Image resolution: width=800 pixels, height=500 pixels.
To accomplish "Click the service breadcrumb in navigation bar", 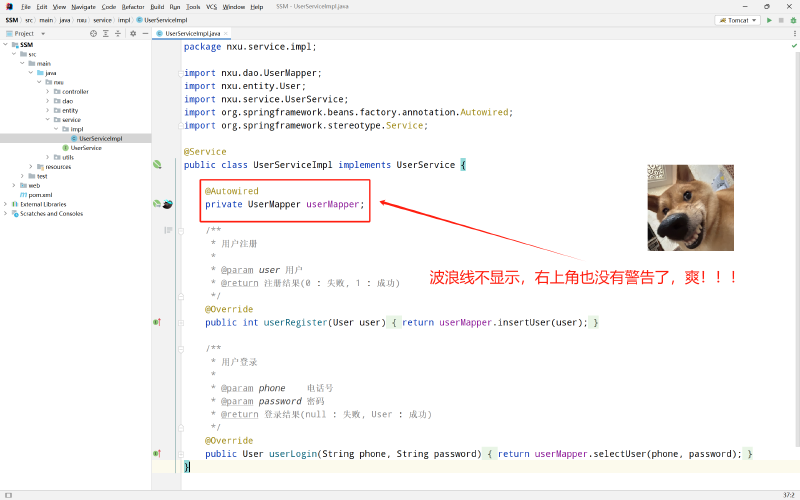I will [x=102, y=20].
